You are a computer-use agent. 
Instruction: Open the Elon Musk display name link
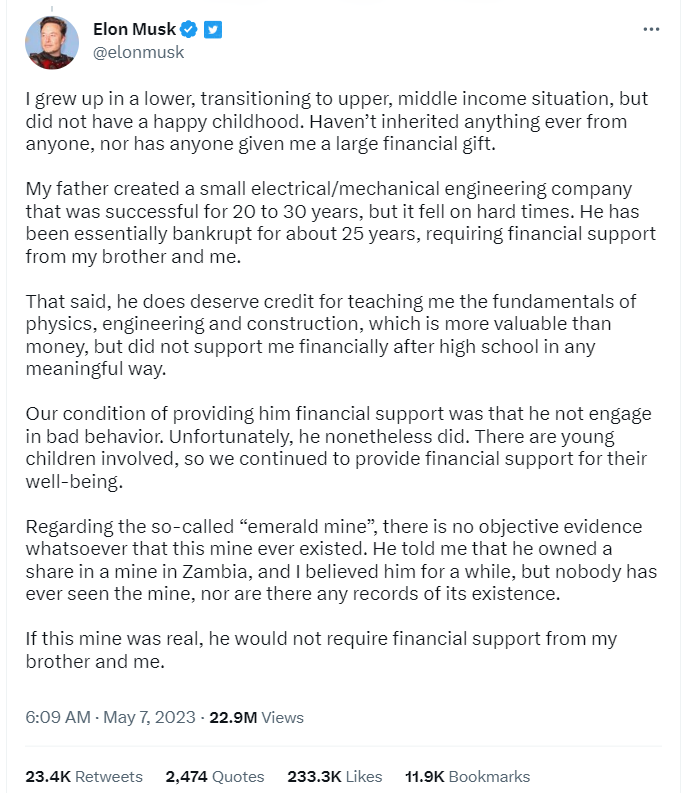pos(133,30)
